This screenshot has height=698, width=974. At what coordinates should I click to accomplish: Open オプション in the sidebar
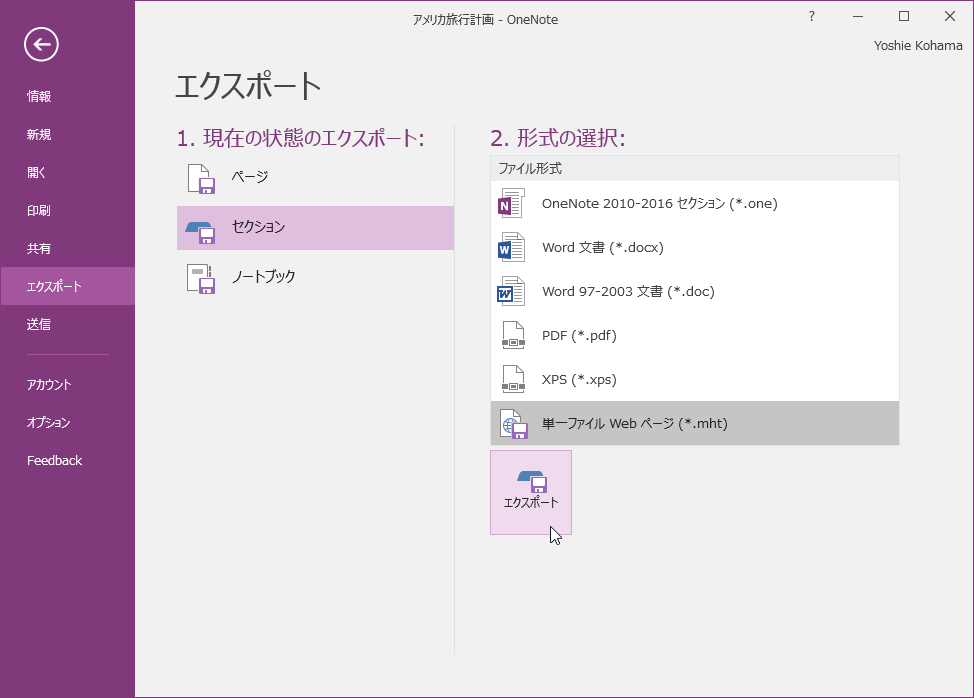pyautogui.click(x=48, y=422)
